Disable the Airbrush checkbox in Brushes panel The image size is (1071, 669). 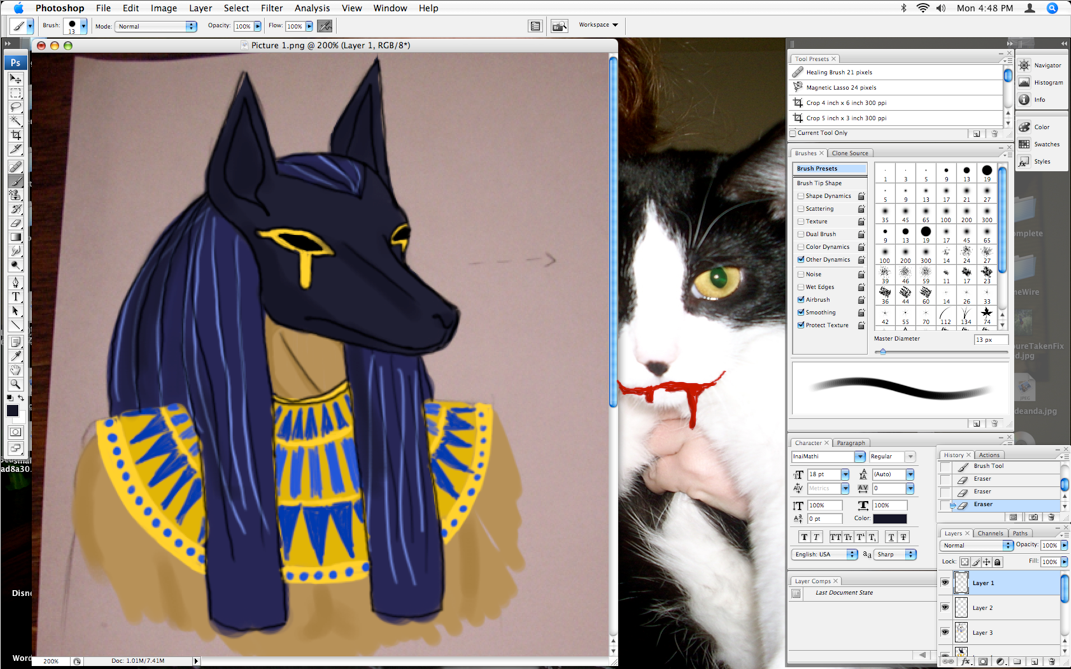[x=801, y=299]
